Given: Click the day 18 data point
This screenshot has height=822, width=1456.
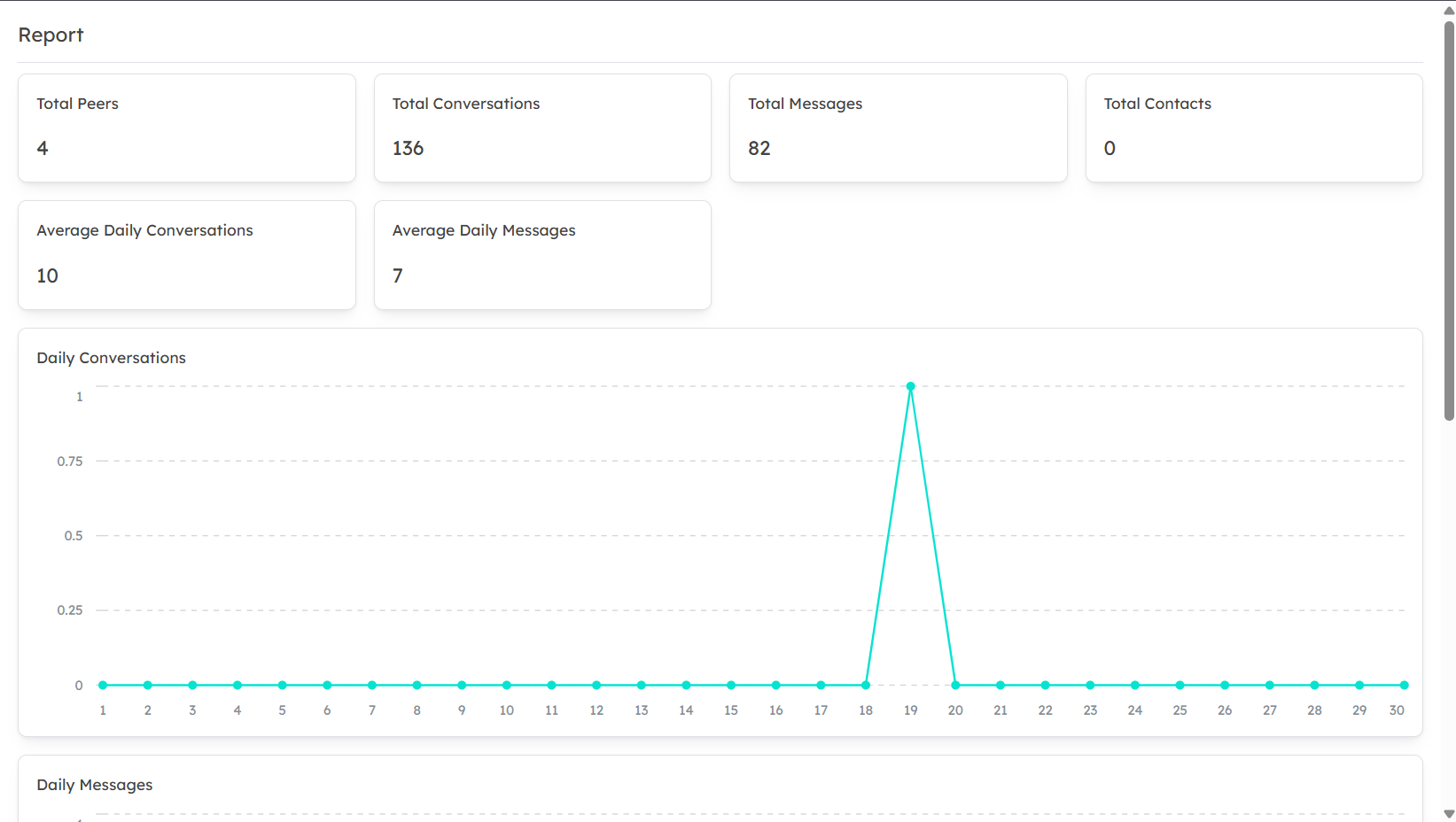Looking at the screenshot, I should click(866, 685).
